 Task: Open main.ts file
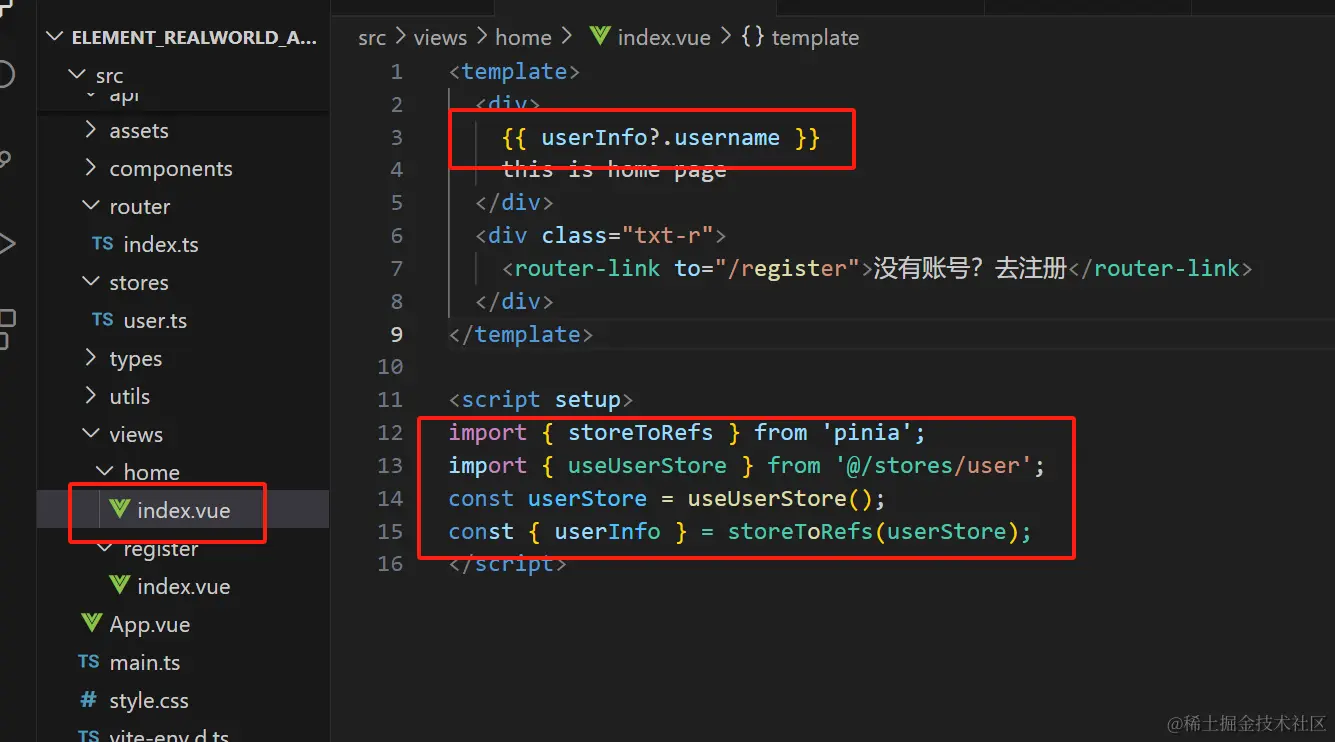(x=145, y=663)
